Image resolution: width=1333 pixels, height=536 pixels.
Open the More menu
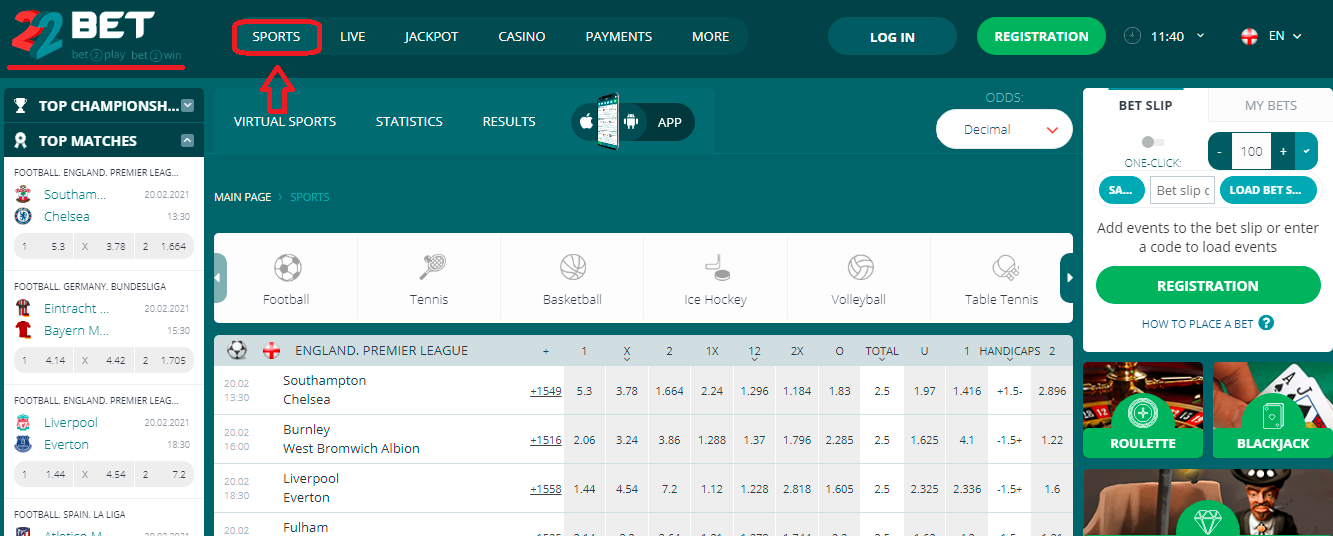click(x=711, y=36)
